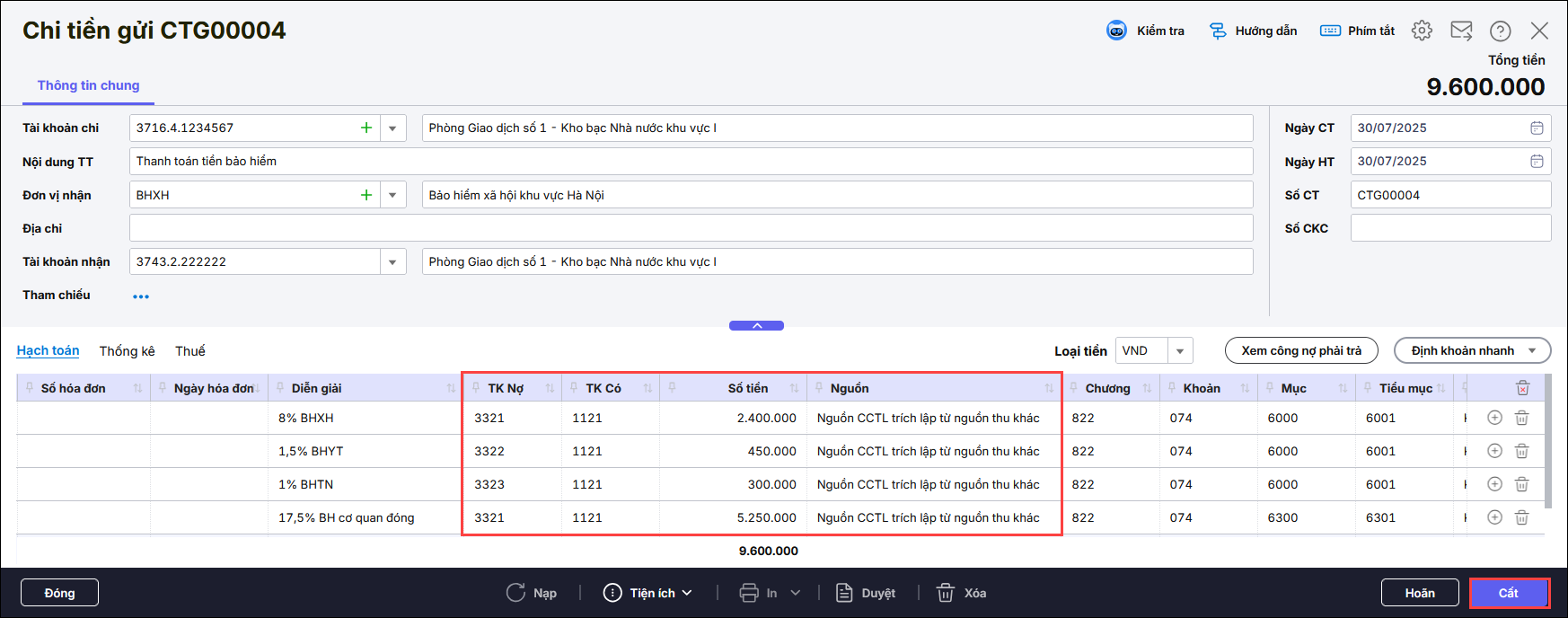This screenshot has width=1568, height=618.
Task: Expand the Định khoản nhanh dropdown
Action: [x=1532, y=351]
